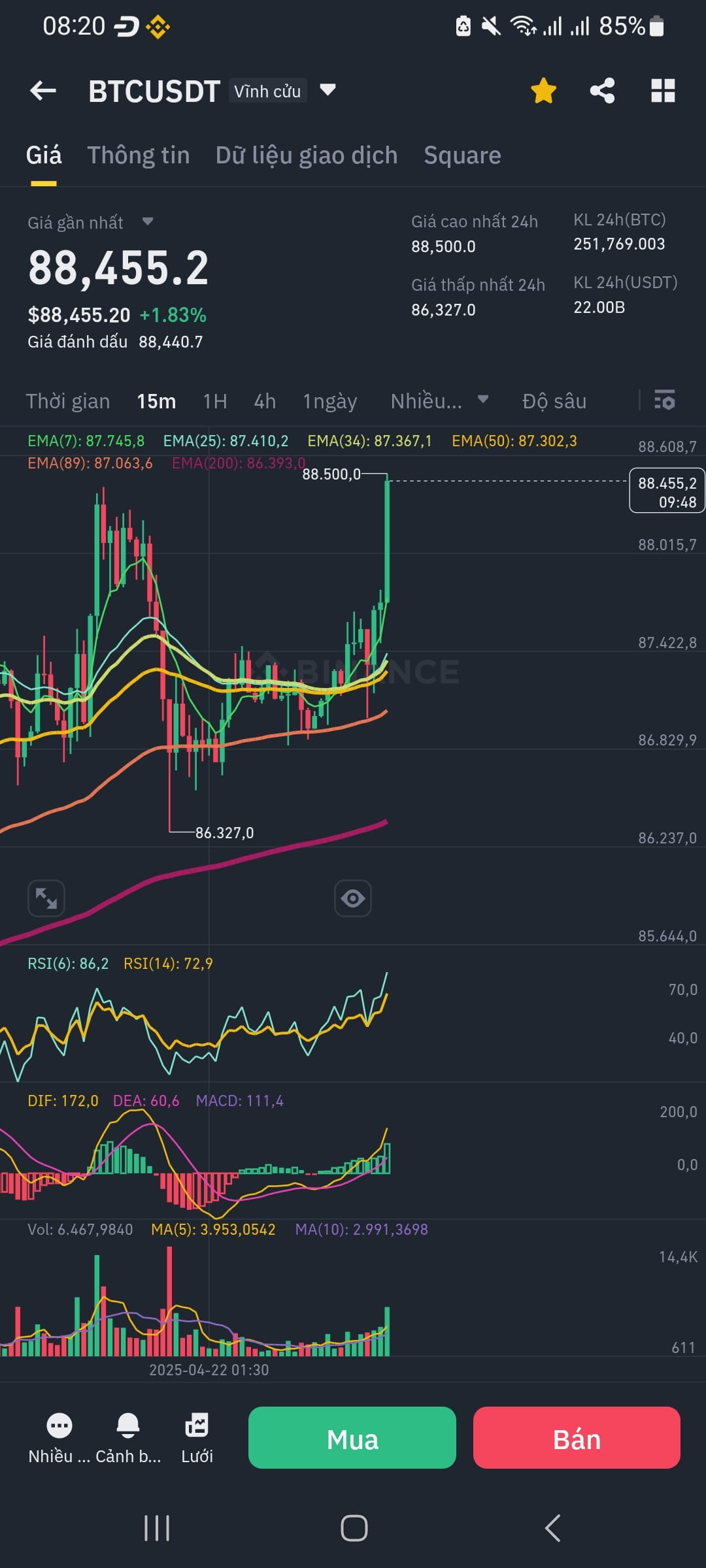The image size is (706, 1568).
Task: Tap the red Bán sell button
Action: [x=577, y=1438]
